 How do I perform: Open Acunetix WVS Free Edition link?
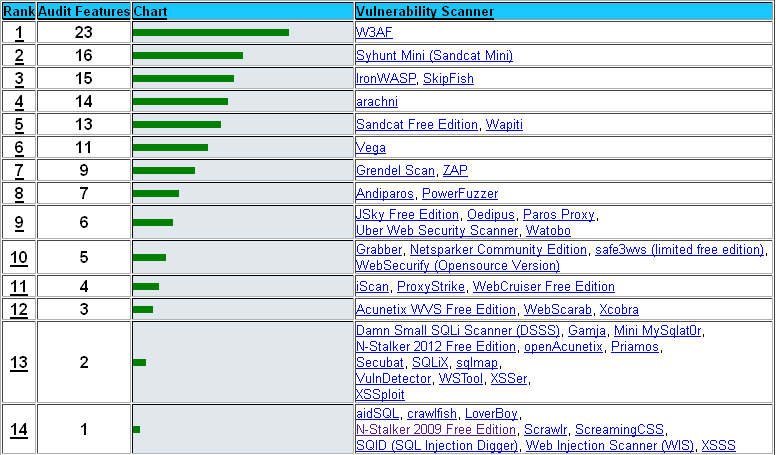click(436, 309)
